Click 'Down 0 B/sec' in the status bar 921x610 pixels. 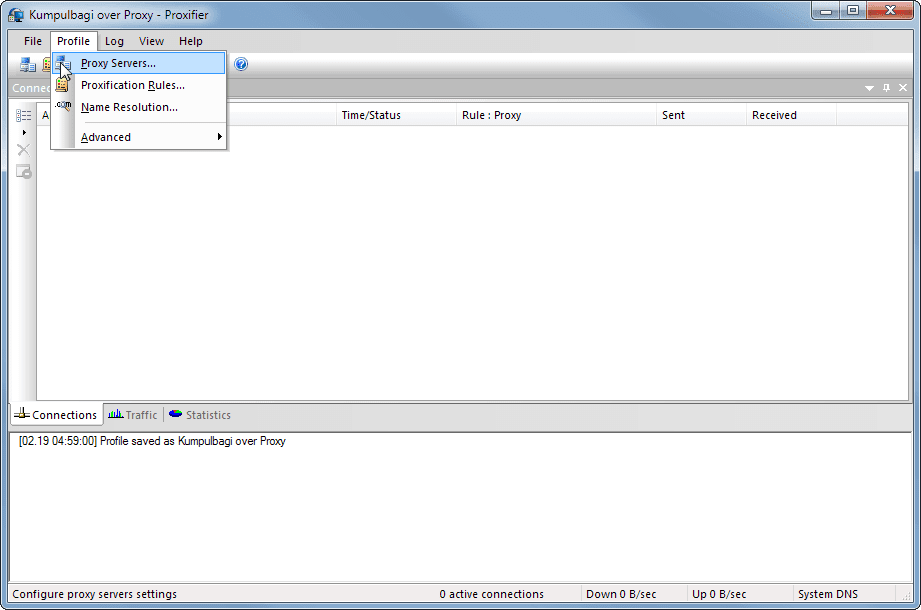[x=621, y=594]
